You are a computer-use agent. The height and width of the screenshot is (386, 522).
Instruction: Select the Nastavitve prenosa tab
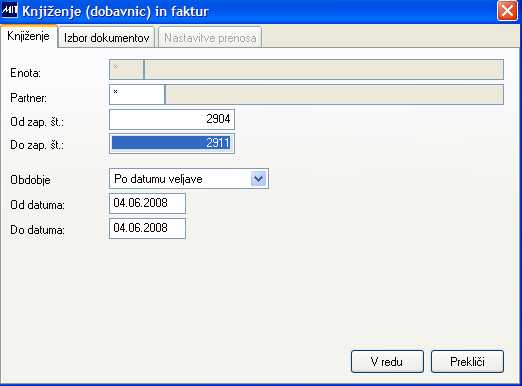[210, 38]
